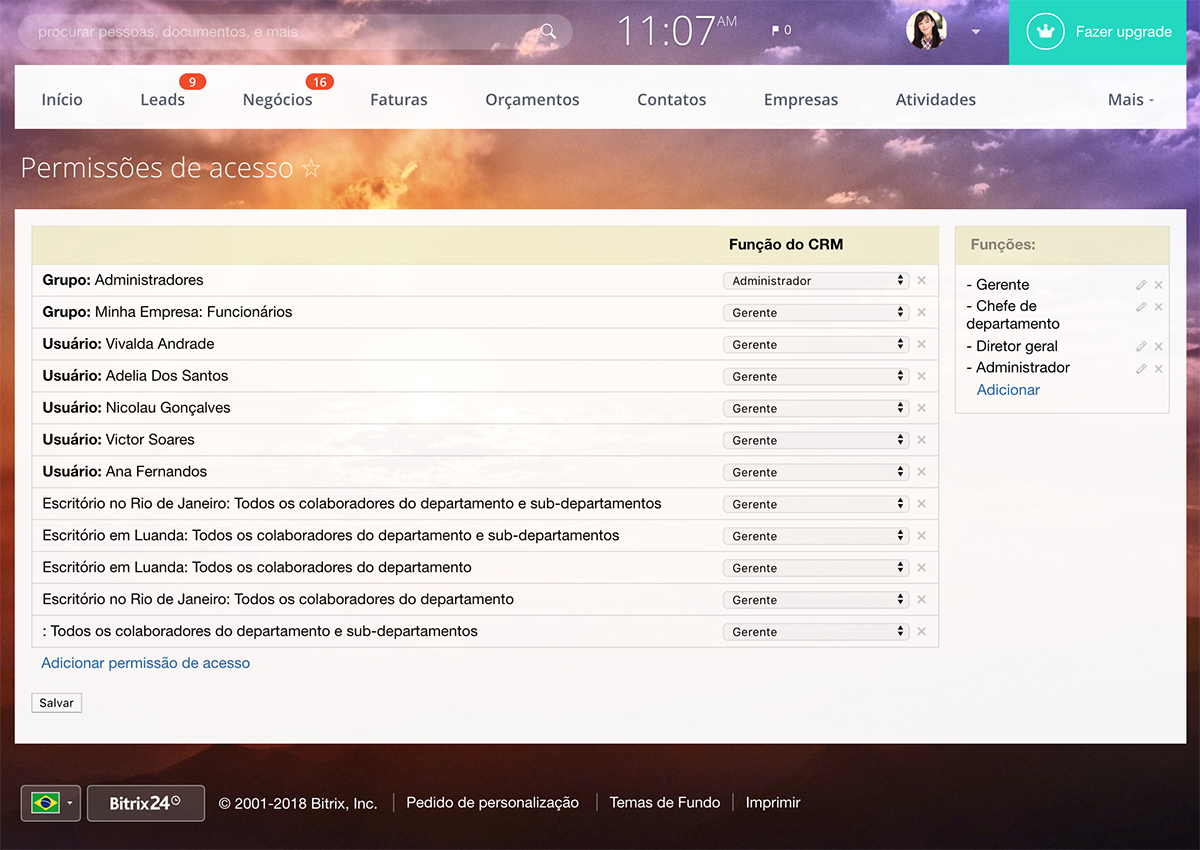This screenshot has height=850, width=1200.
Task: Open role dropdown for Victor Soares
Action: [815, 440]
